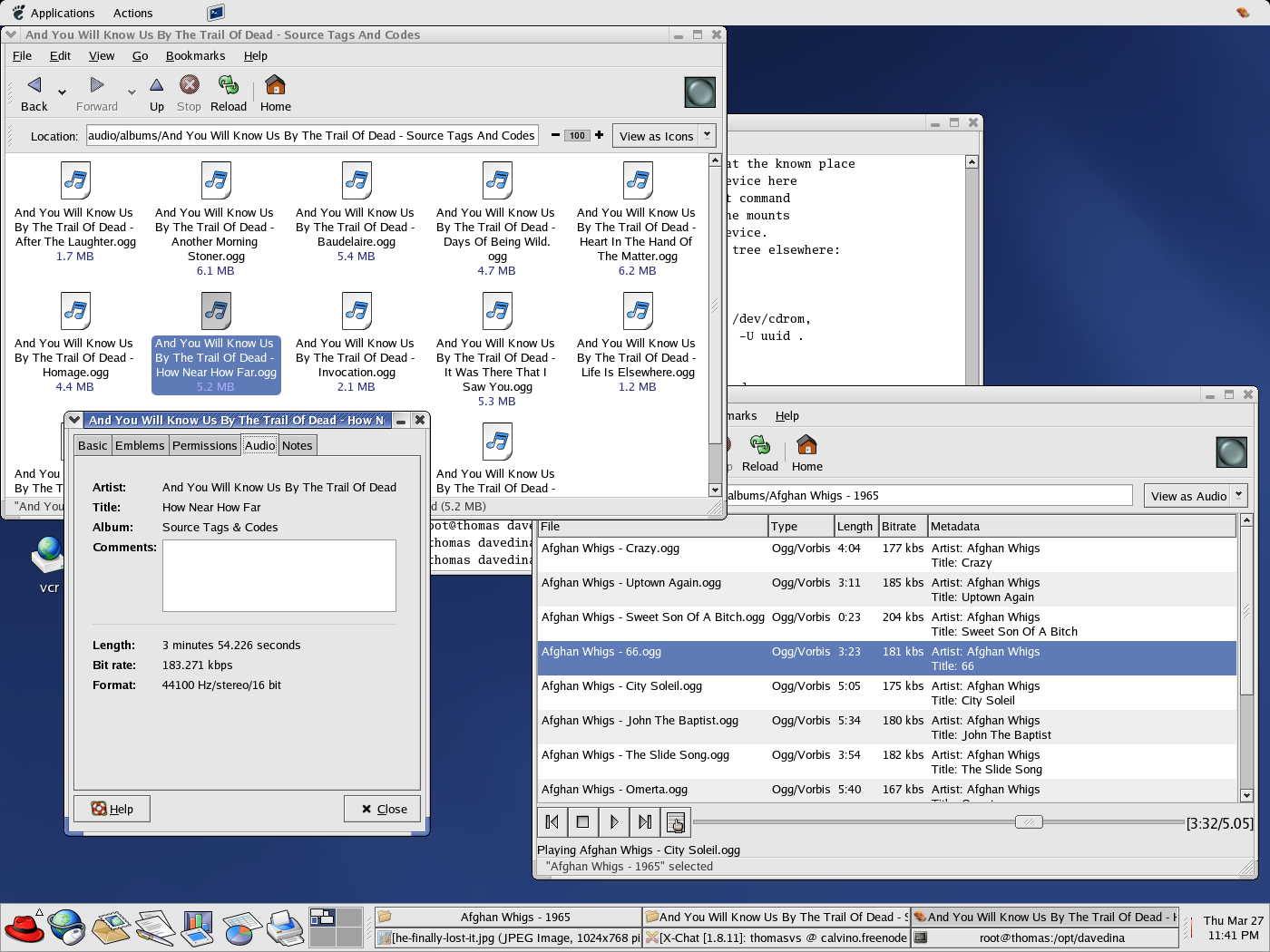
Task: Select After The Laughter.ogg file icon
Action: click(x=75, y=180)
